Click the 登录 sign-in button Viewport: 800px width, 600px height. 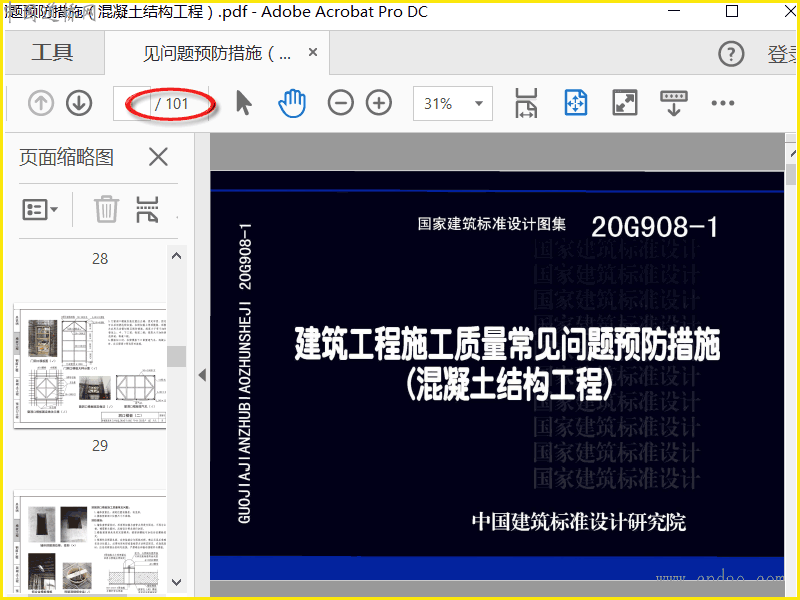783,54
